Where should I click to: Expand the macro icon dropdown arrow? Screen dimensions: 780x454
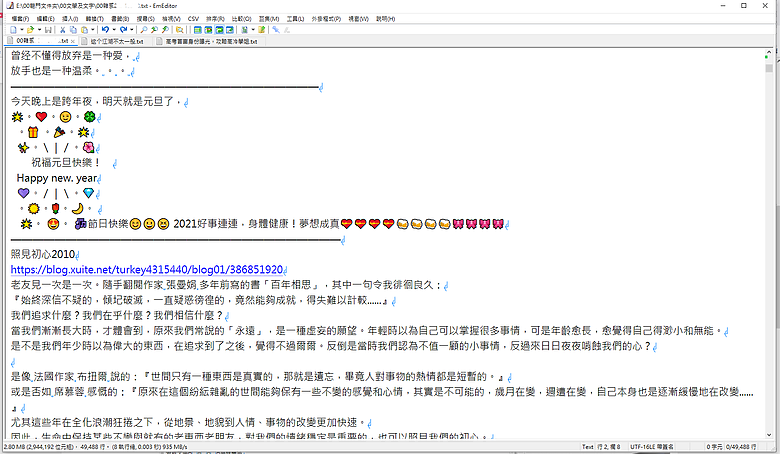pos(253,30)
